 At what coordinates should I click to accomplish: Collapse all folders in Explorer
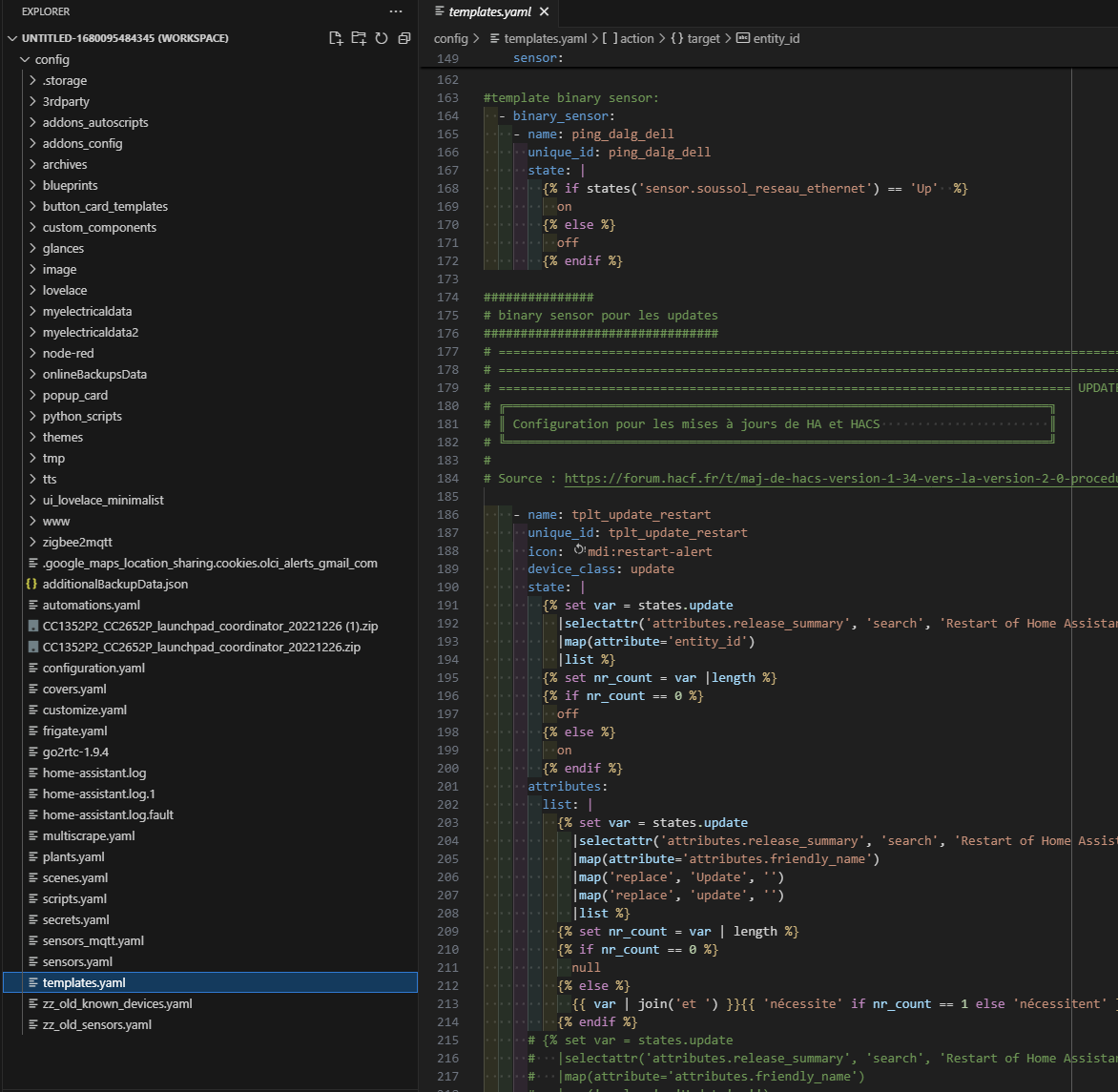404,38
